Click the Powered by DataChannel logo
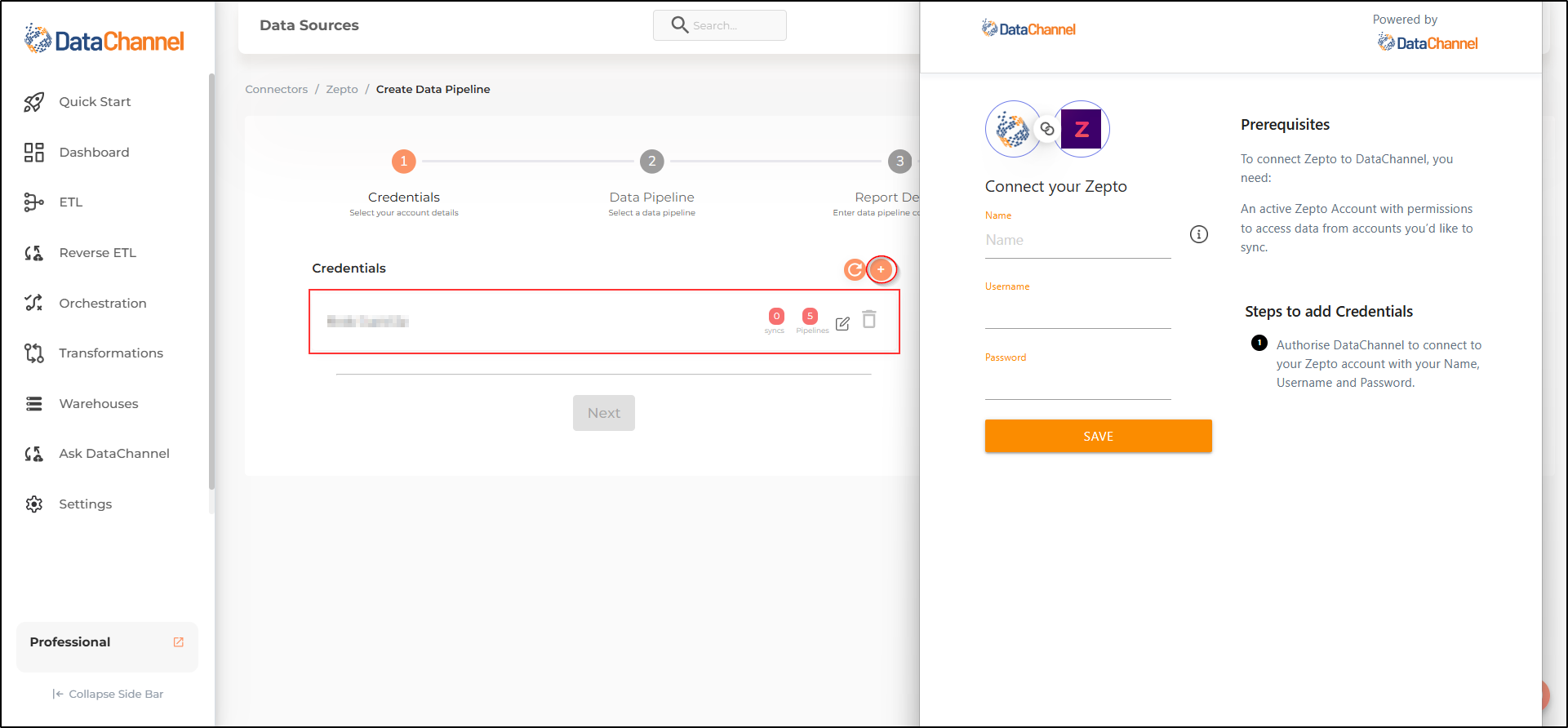This screenshot has height=728, width=1568. coord(1428,43)
